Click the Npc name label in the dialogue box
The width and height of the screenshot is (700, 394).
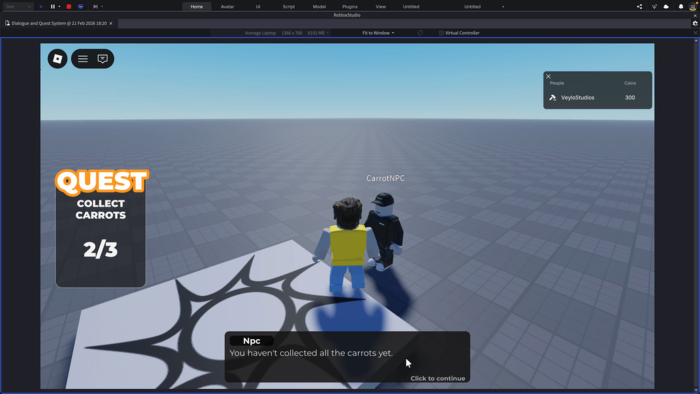(x=251, y=341)
